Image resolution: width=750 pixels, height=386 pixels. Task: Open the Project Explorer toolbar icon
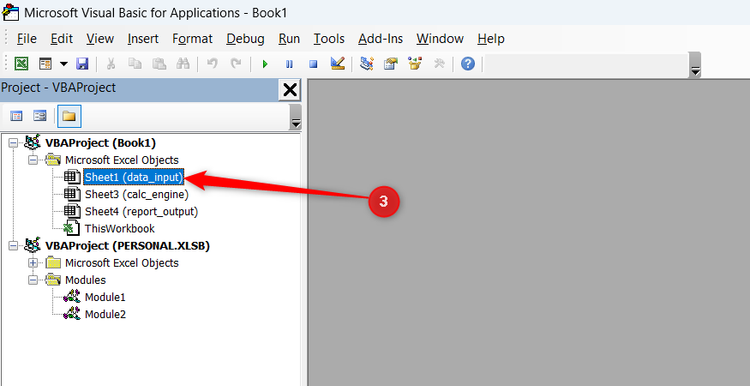[x=367, y=64]
